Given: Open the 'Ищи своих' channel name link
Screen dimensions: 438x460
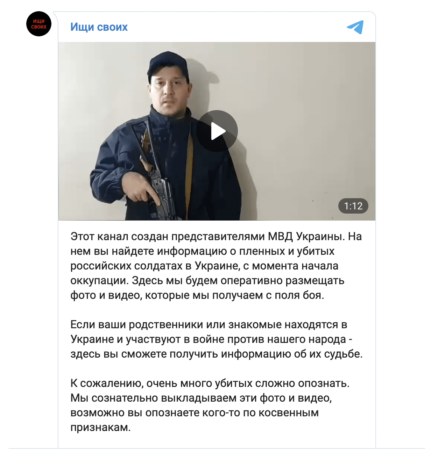Looking at the screenshot, I should [99, 27].
